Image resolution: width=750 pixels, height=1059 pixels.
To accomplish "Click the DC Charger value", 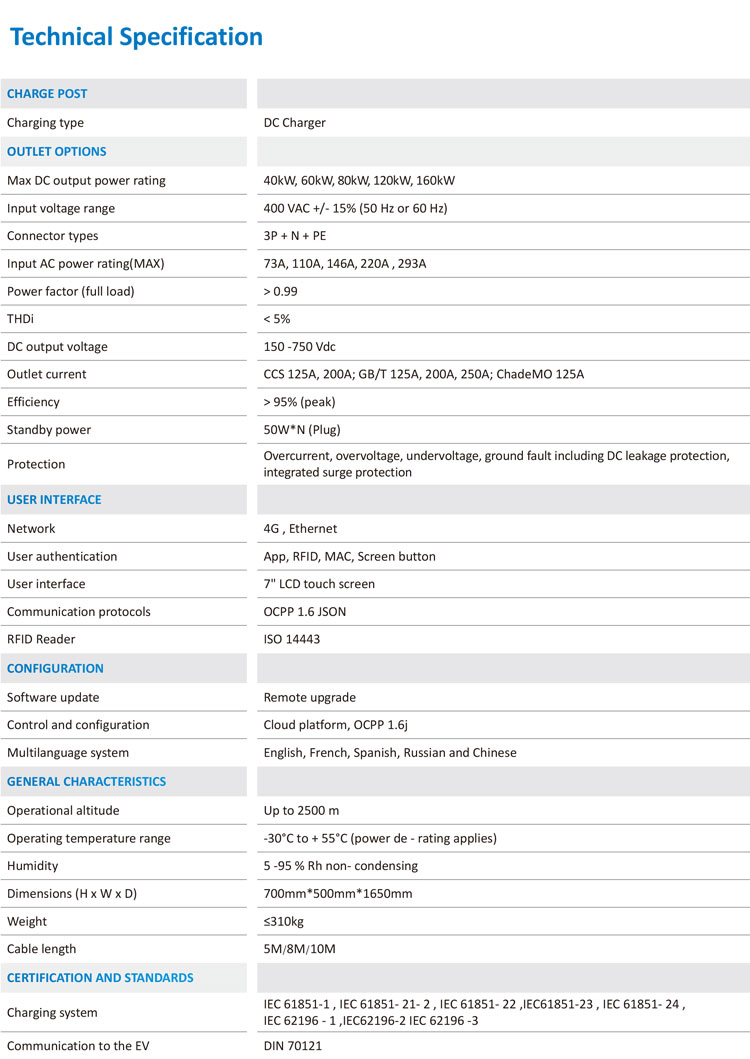I will pos(294,123).
